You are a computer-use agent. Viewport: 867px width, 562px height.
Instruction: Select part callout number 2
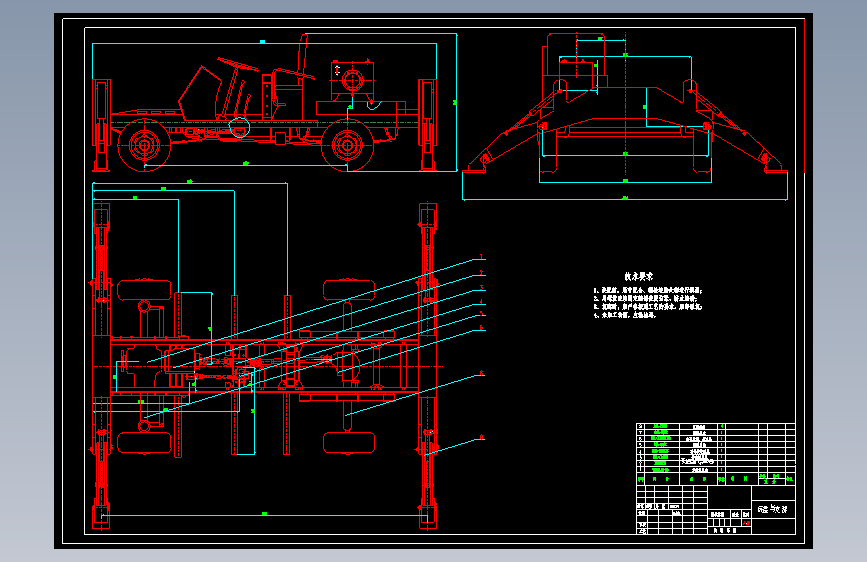482,273
